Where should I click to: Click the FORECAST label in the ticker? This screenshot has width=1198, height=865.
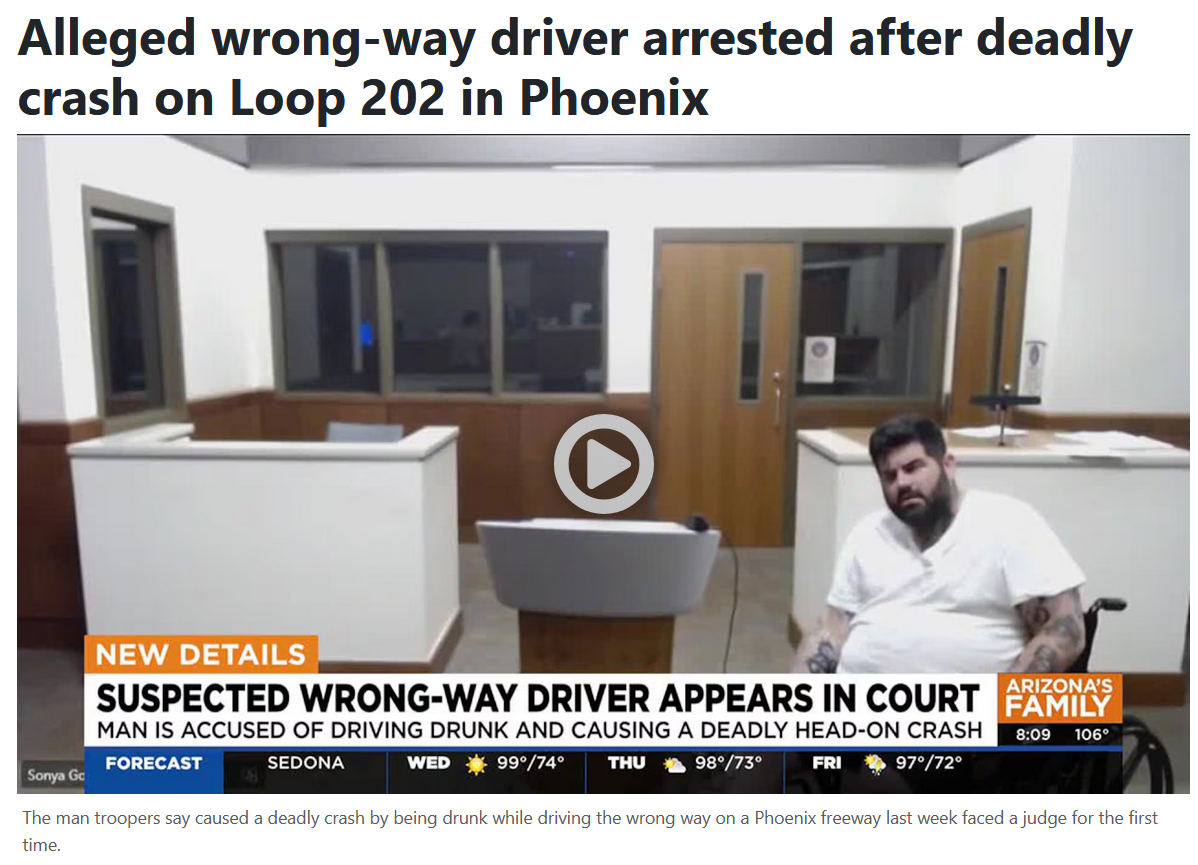(154, 763)
